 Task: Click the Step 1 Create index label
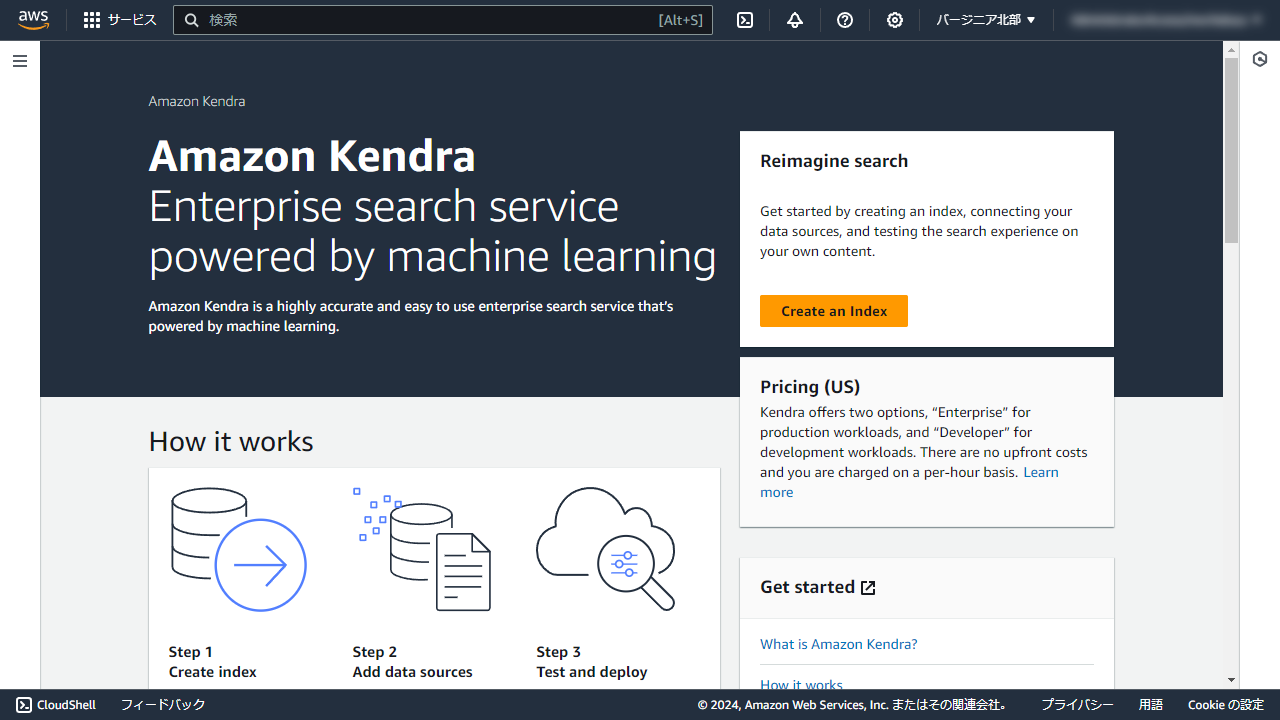pos(213,662)
